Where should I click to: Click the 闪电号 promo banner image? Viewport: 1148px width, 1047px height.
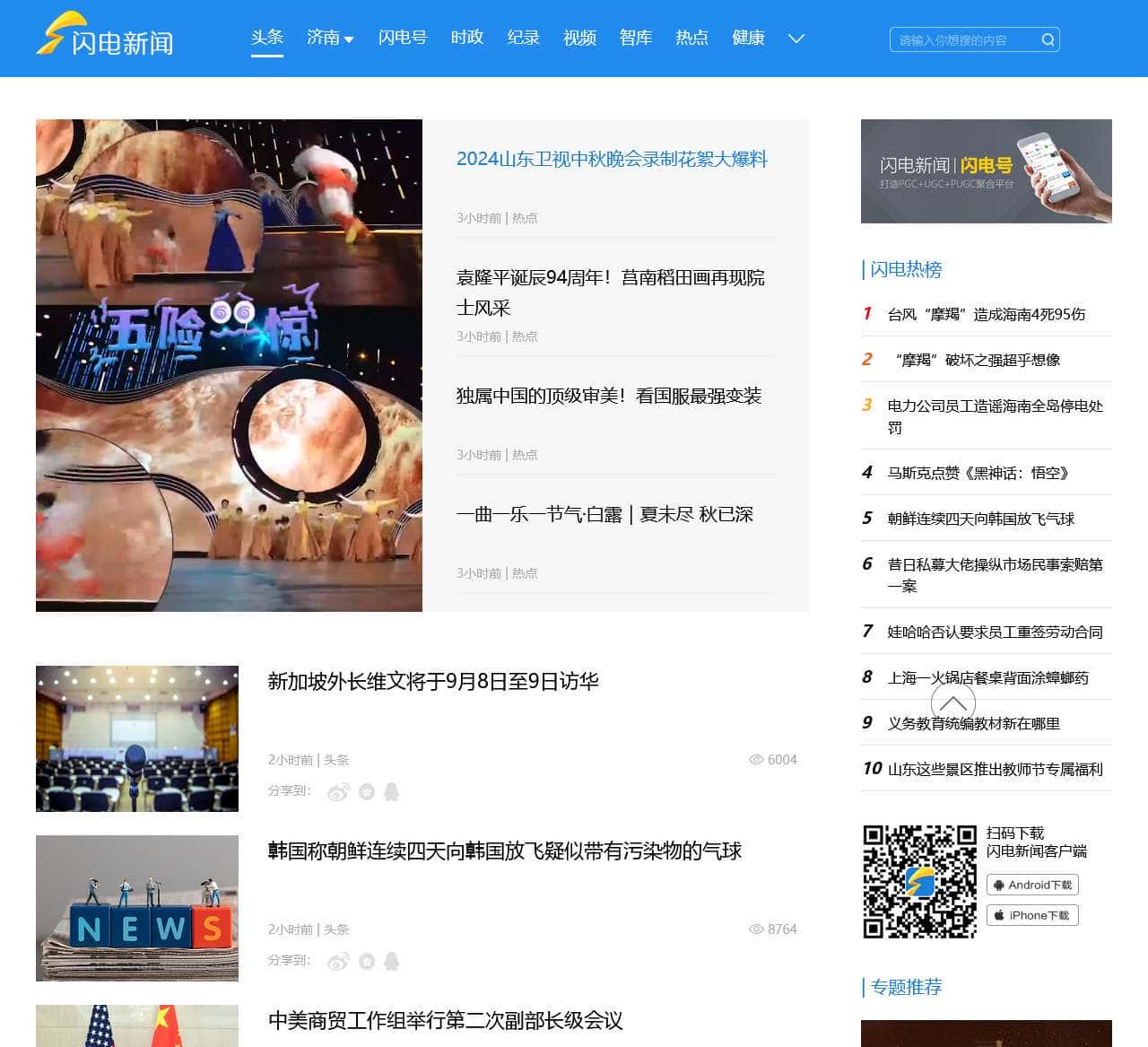986,171
